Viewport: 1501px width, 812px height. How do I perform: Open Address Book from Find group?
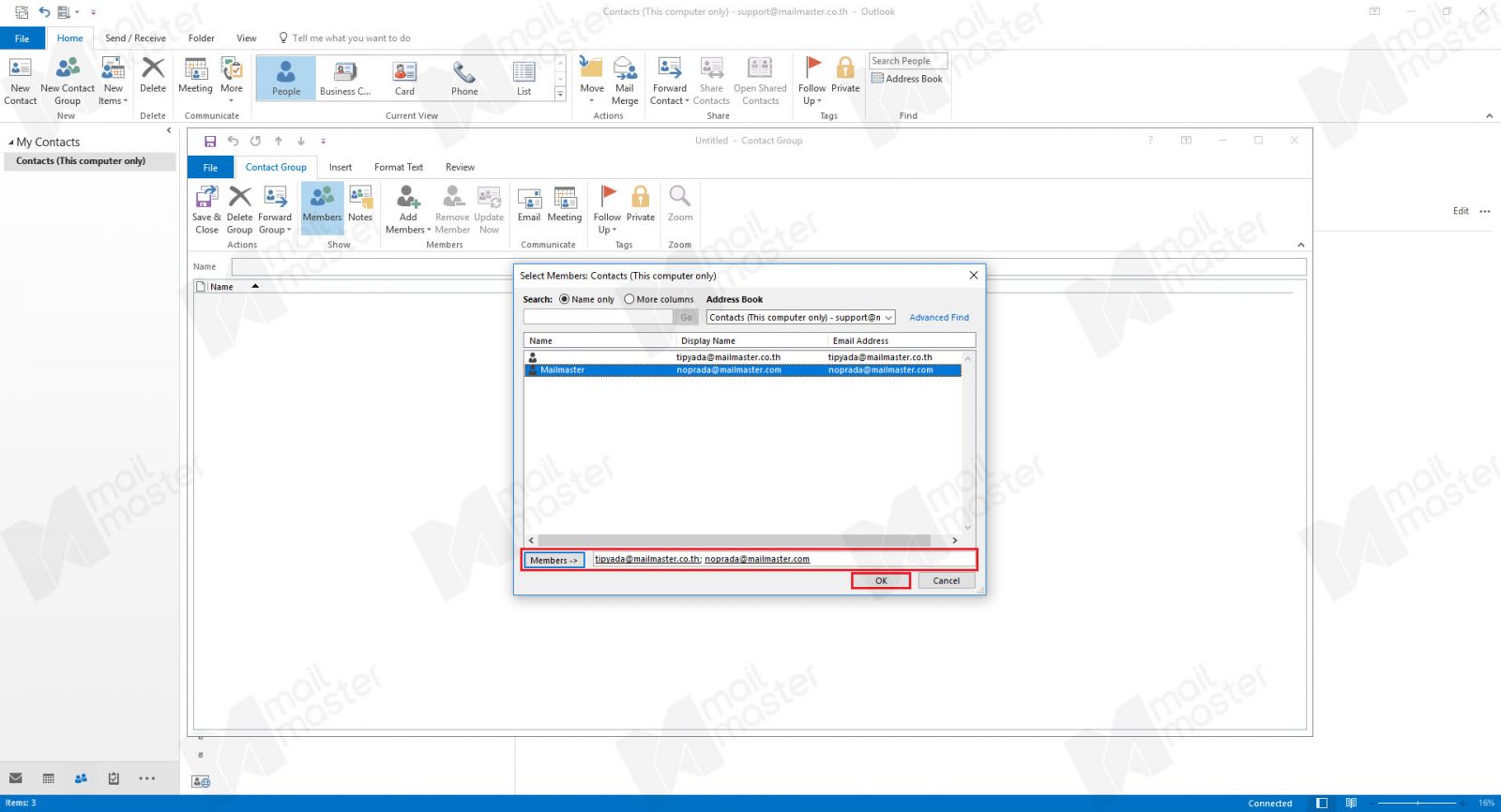pyautogui.click(x=907, y=79)
